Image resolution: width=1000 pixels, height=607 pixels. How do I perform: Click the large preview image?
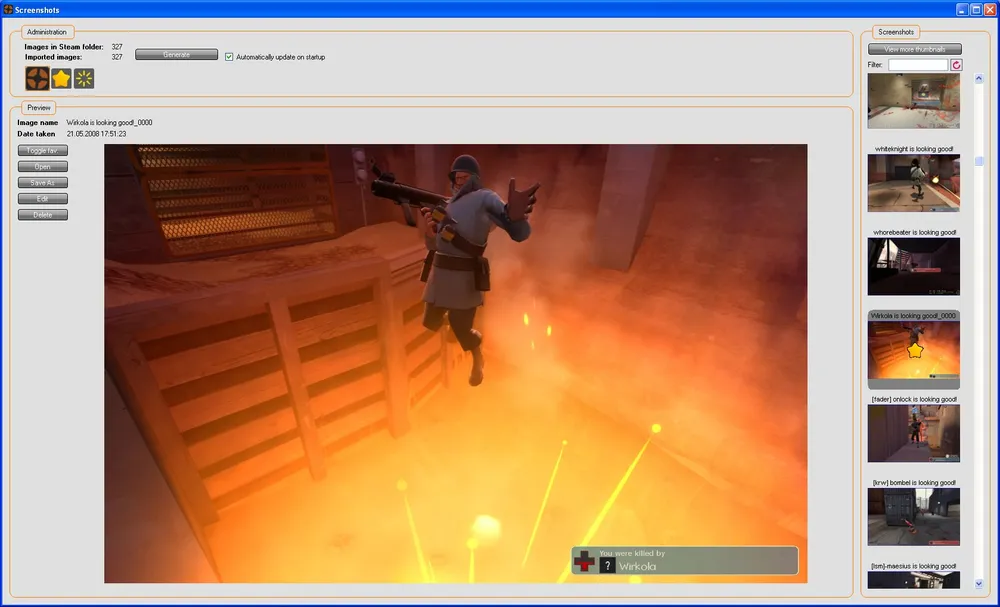(455, 363)
